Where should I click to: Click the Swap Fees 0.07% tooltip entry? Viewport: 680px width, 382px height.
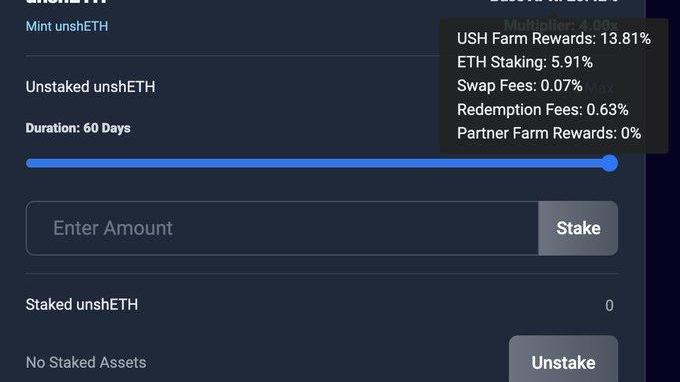click(520, 86)
